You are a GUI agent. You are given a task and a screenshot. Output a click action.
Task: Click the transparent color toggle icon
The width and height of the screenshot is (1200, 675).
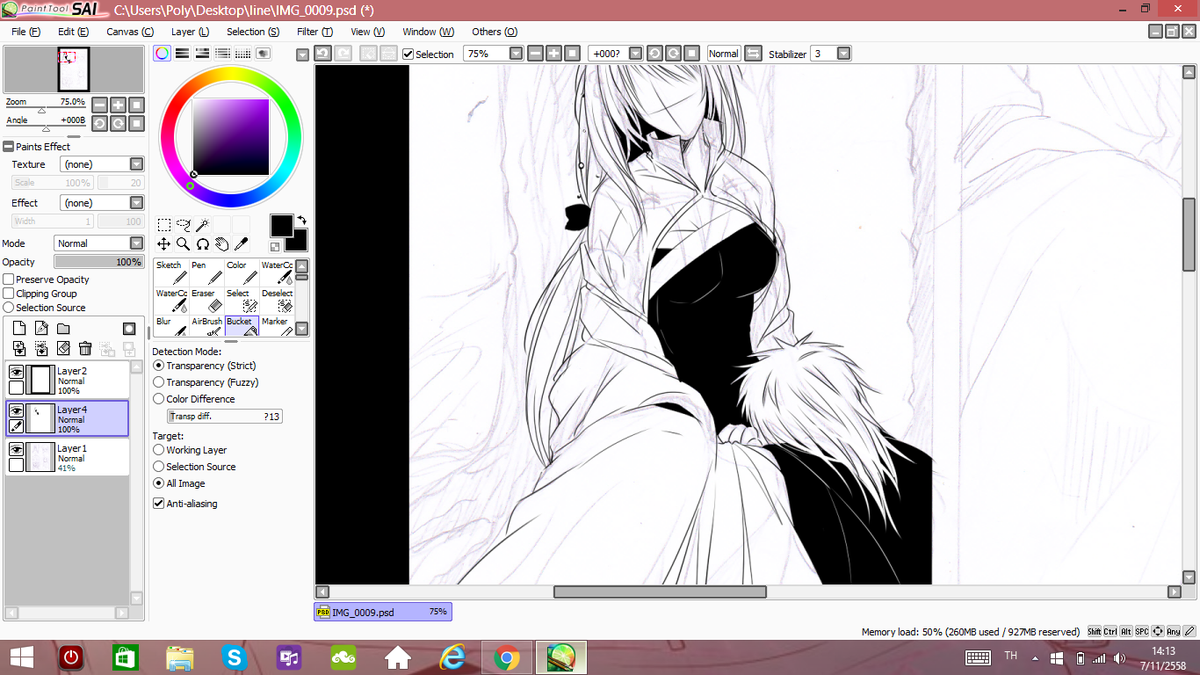tap(274, 246)
